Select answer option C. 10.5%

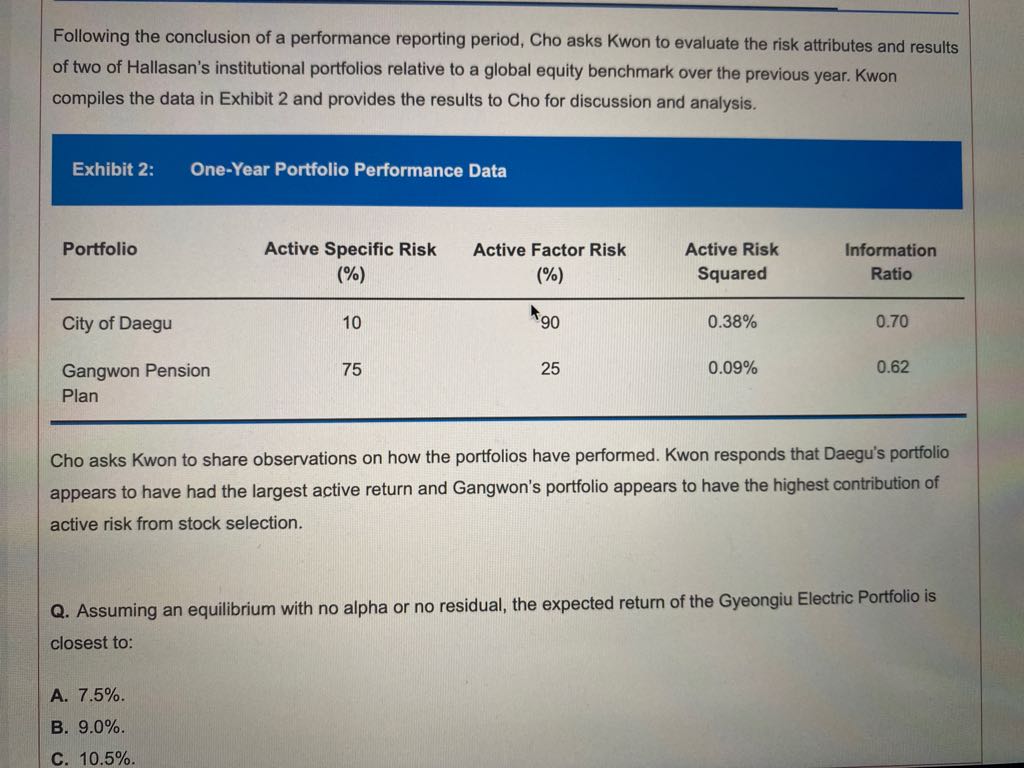[93, 758]
